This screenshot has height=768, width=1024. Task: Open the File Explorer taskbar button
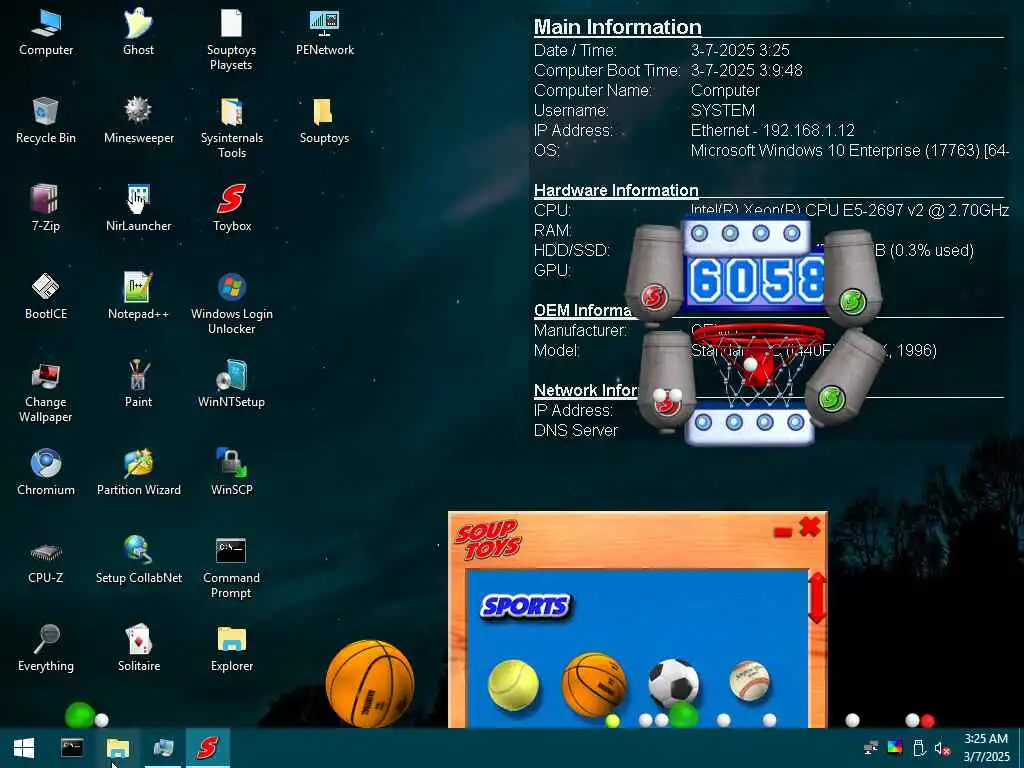tap(118, 748)
